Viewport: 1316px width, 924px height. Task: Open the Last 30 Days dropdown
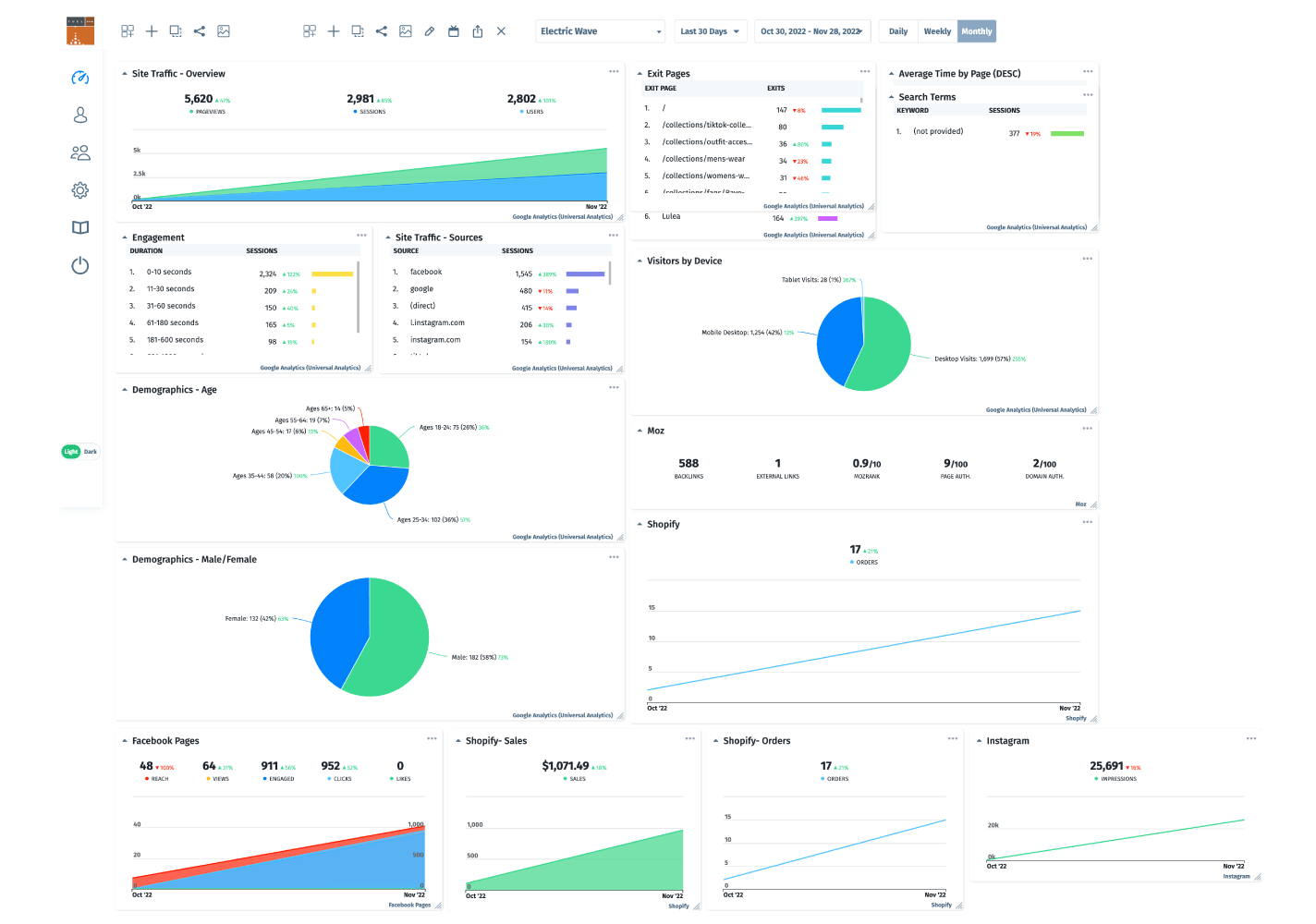click(710, 31)
